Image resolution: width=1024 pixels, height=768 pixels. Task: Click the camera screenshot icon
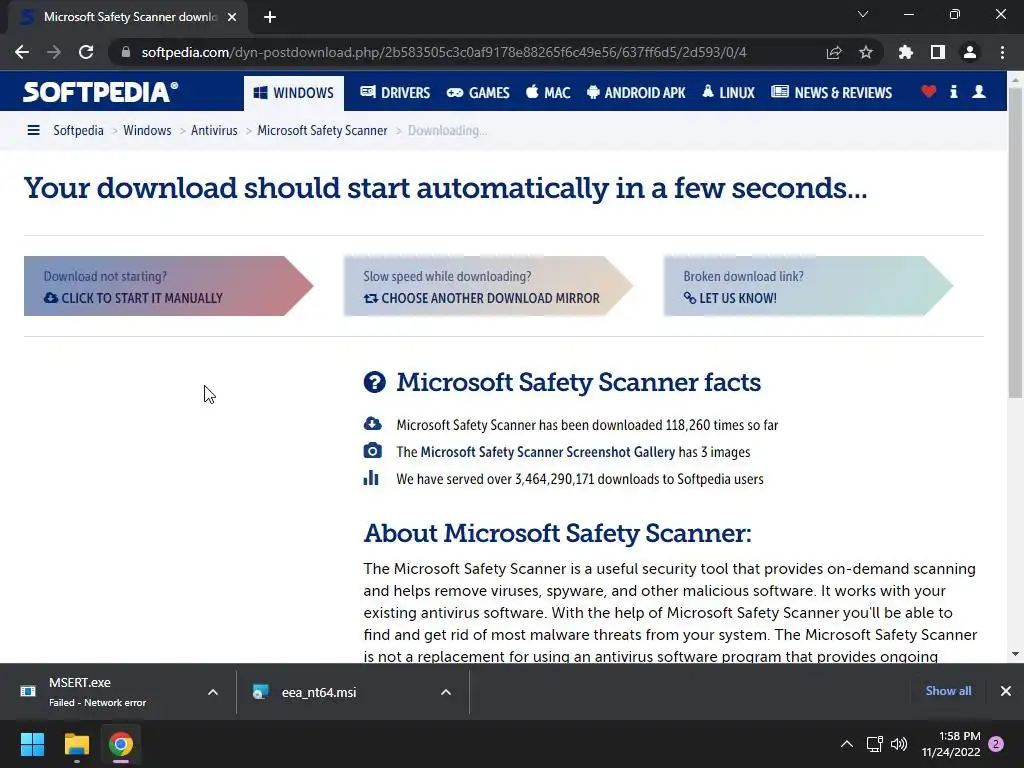coord(372,451)
